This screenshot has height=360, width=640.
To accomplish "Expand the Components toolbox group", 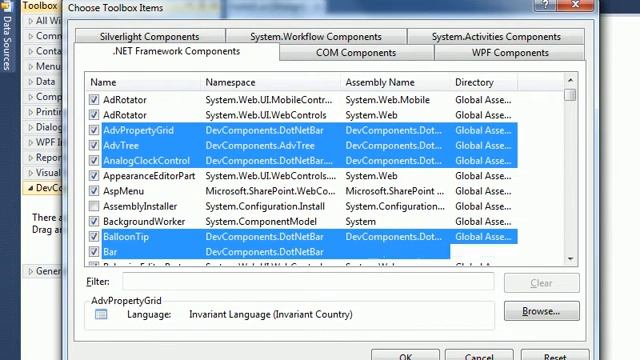I will 31,97.
